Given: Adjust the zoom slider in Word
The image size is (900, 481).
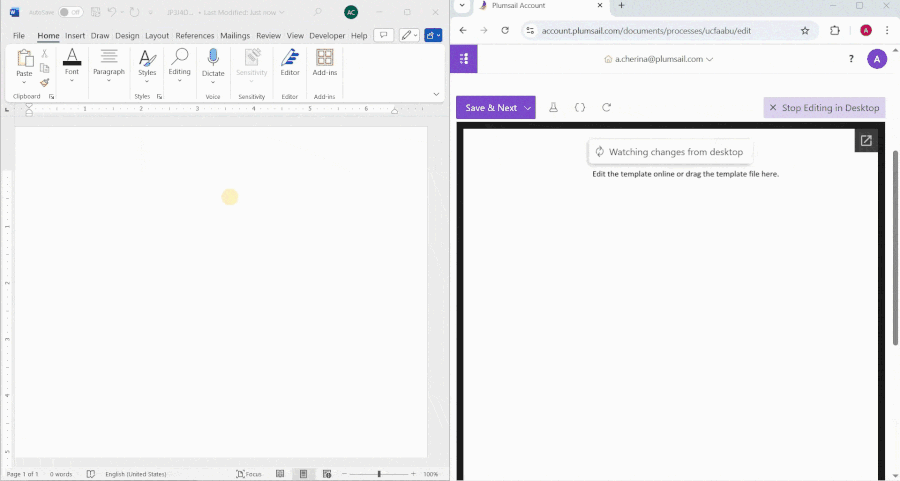Looking at the screenshot, I should coord(379,474).
